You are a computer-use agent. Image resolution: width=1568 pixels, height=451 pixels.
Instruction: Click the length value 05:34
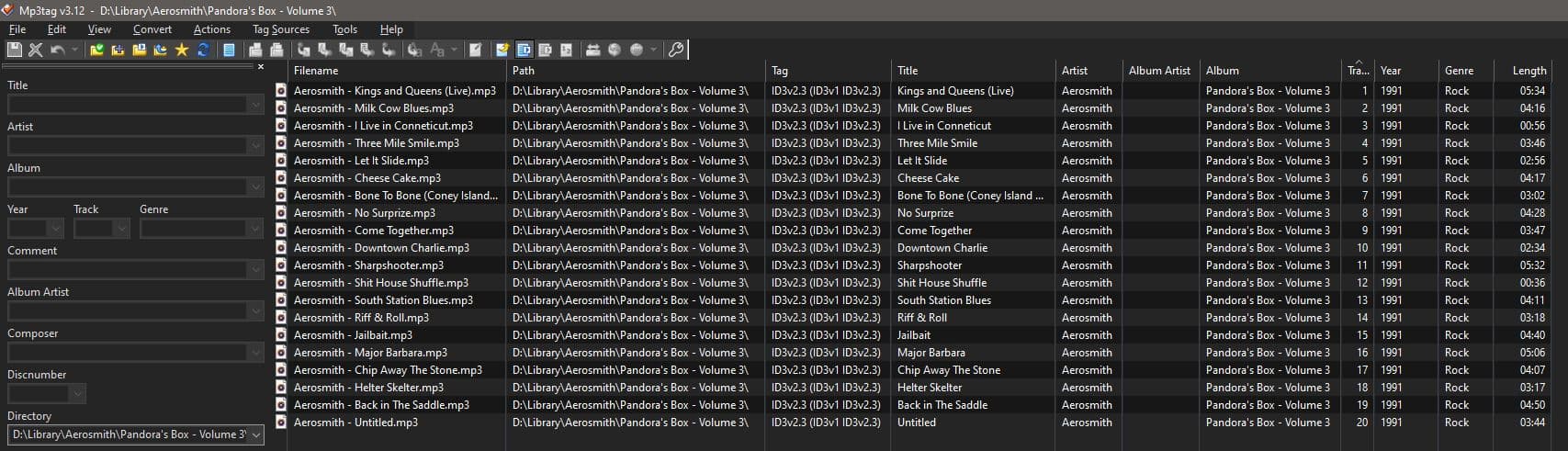[x=1532, y=91]
